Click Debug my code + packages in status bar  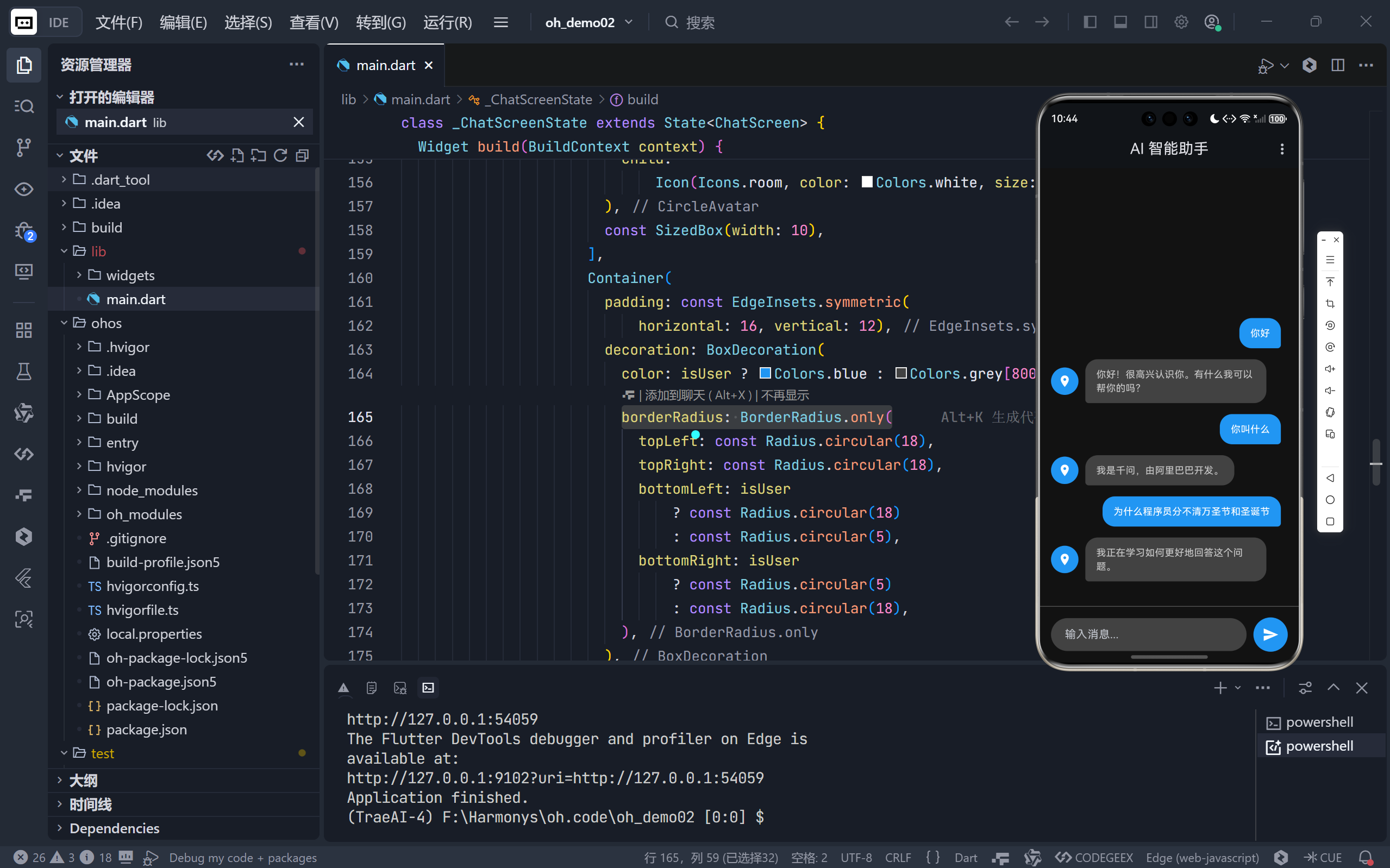(x=242, y=857)
